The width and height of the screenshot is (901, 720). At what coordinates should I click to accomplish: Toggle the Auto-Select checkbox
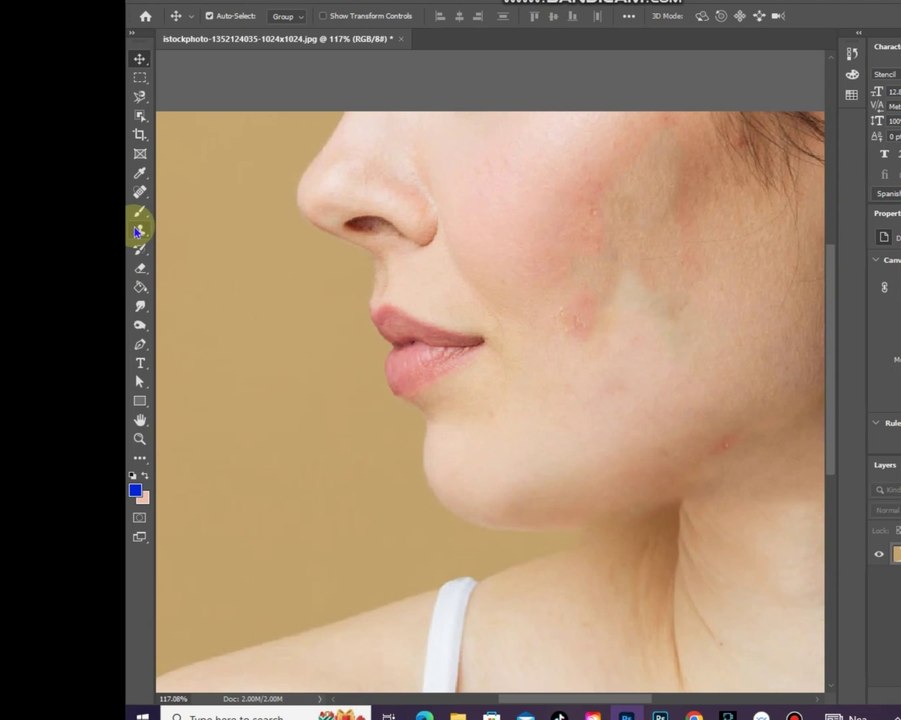point(209,16)
